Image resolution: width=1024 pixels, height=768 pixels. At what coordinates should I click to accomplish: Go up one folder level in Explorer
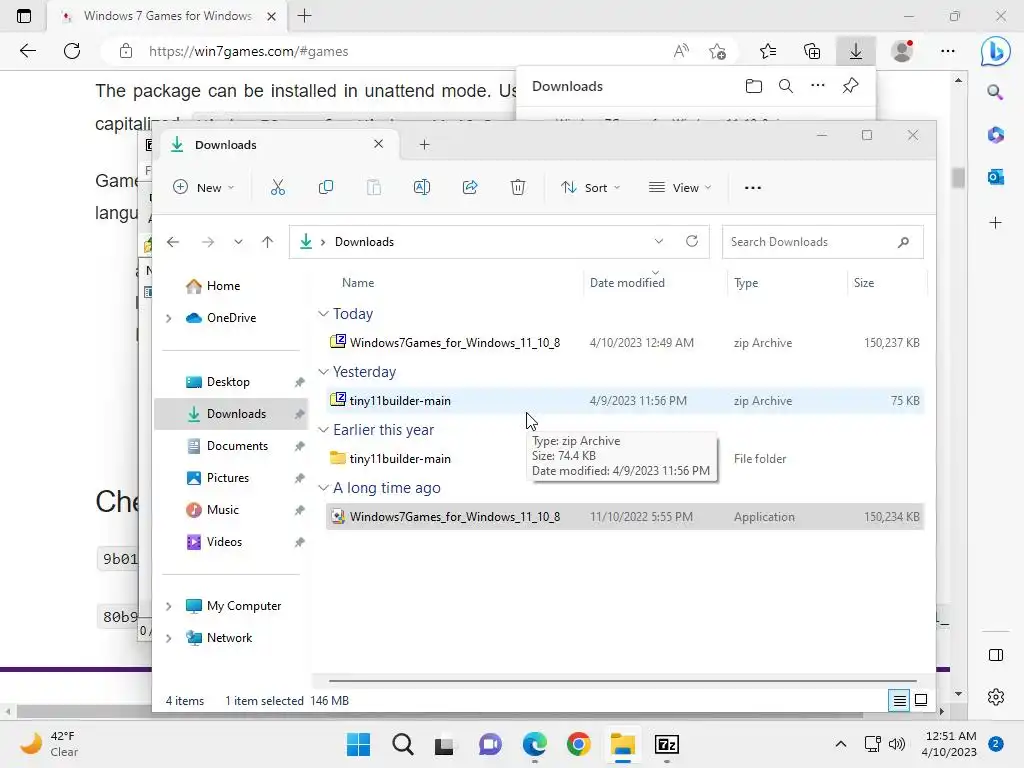coord(267,242)
